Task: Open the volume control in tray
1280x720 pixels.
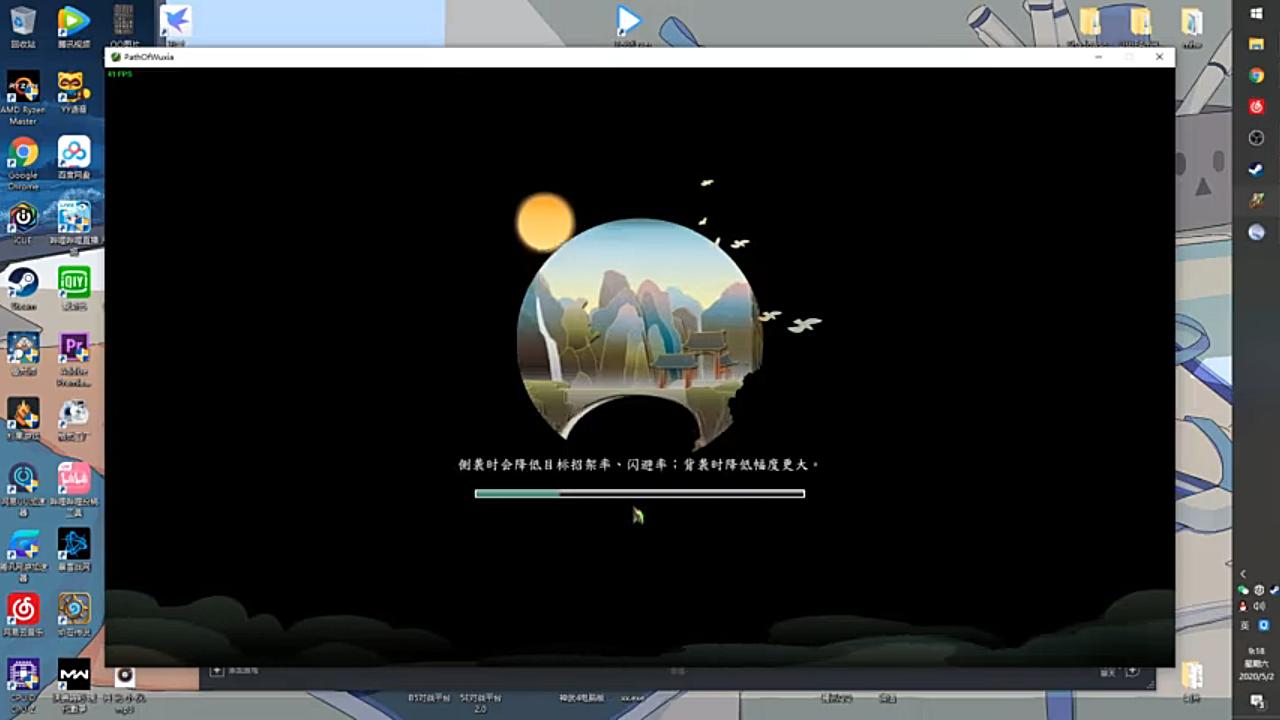Action: tap(1259, 606)
